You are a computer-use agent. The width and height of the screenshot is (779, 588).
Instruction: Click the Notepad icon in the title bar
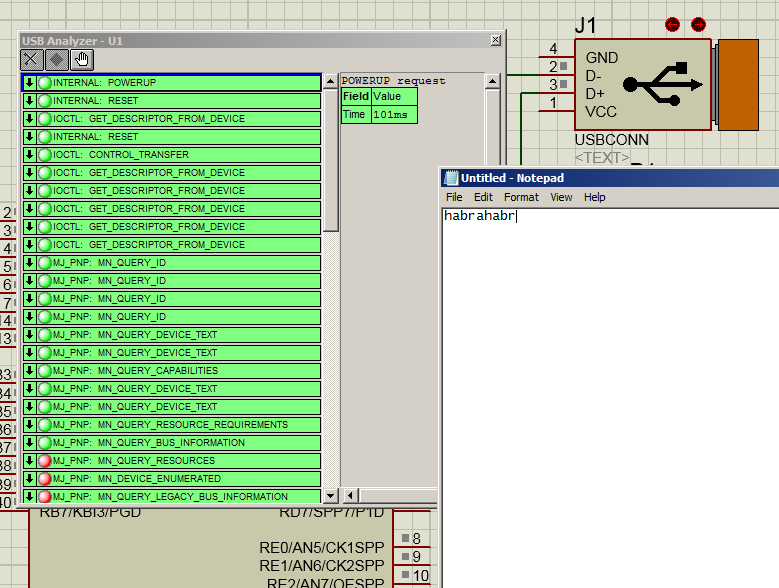click(x=451, y=178)
